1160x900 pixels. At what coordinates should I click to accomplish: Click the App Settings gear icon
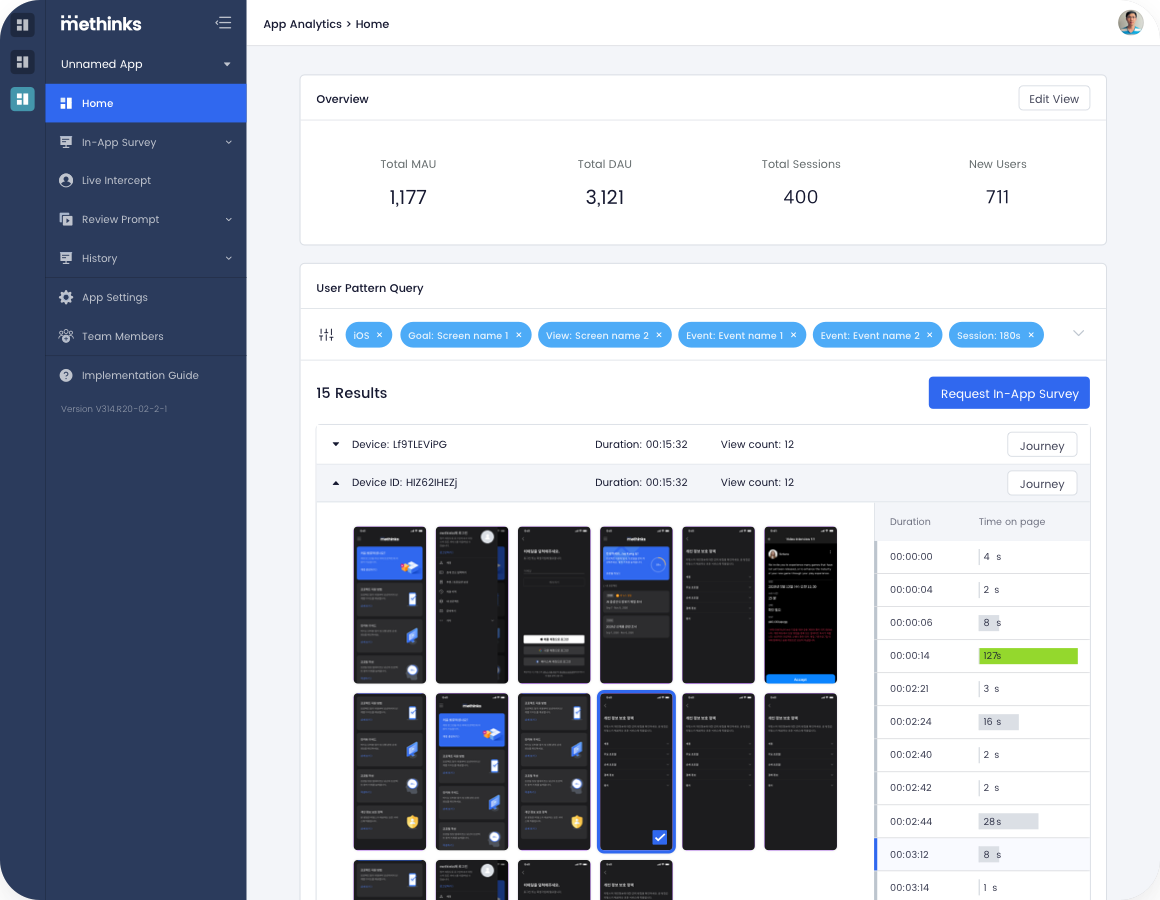(x=66, y=297)
